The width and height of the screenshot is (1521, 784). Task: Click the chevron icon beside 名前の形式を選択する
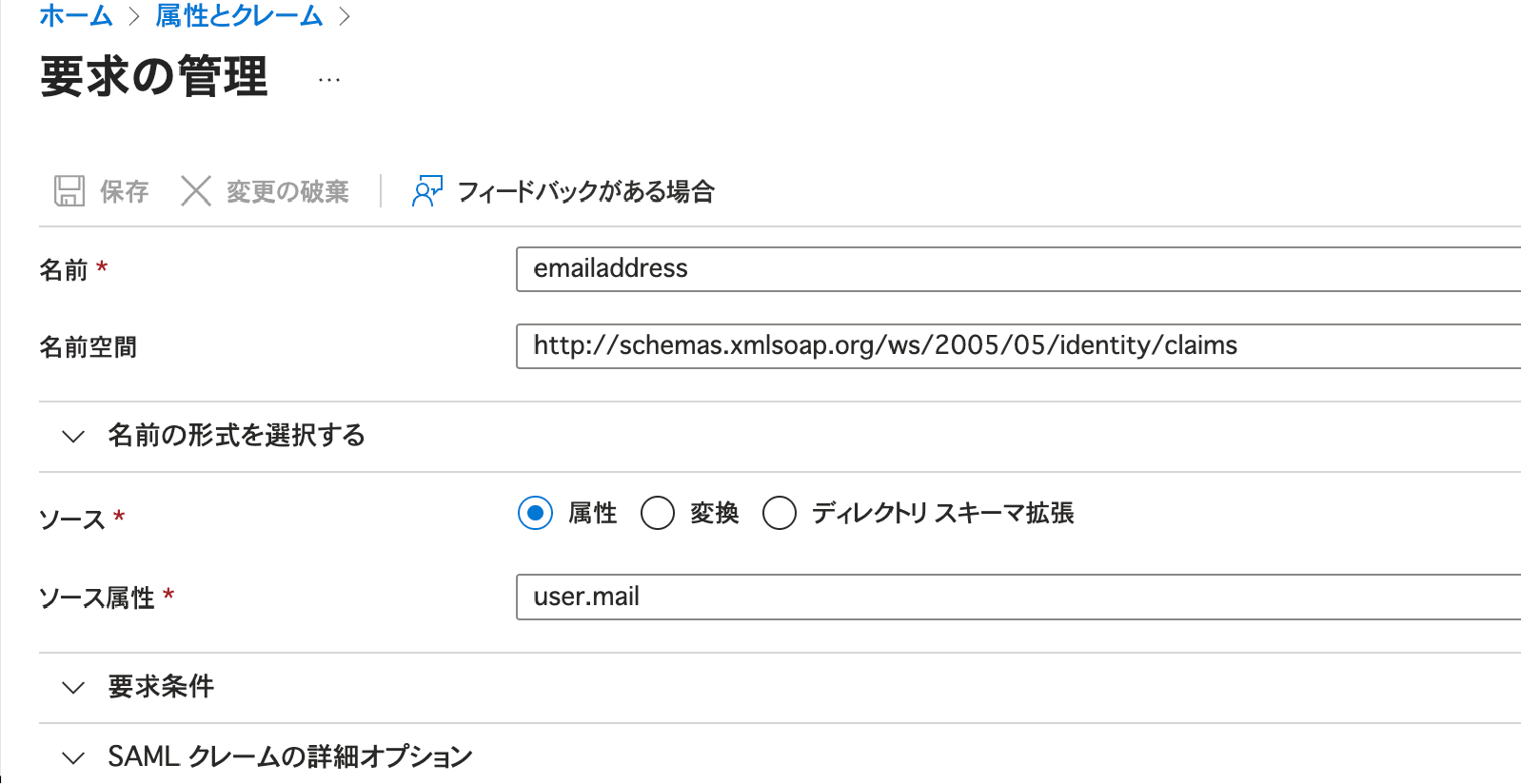pos(72,436)
